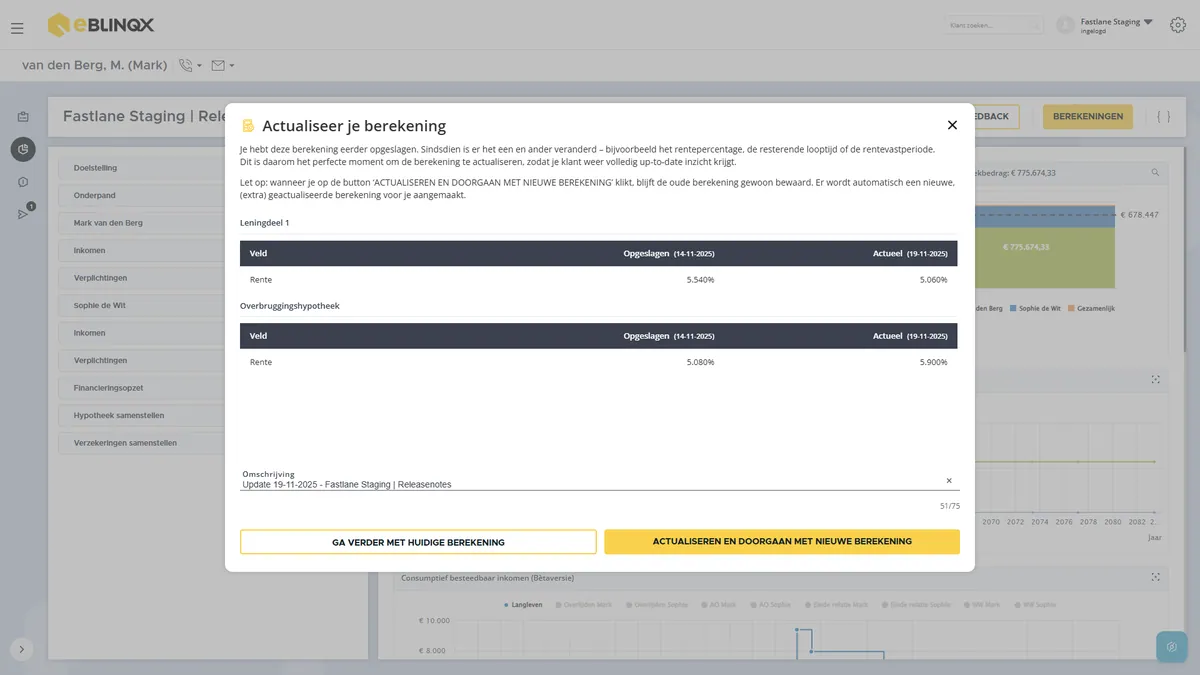
Task: Select the pie chart sidebar icon
Action: tap(23, 149)
